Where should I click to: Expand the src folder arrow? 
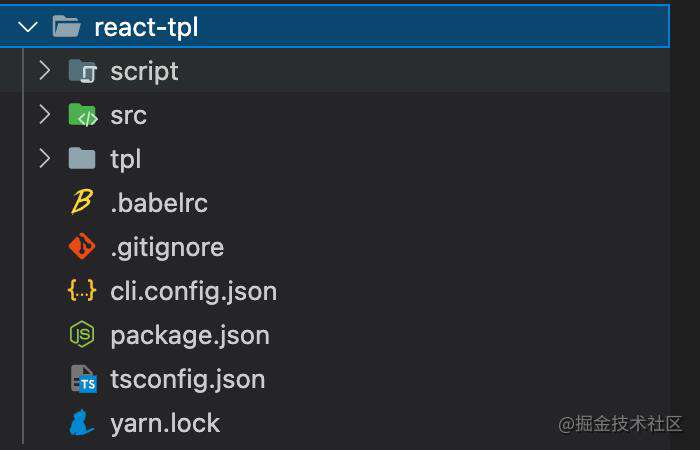(x=45, y=115)
